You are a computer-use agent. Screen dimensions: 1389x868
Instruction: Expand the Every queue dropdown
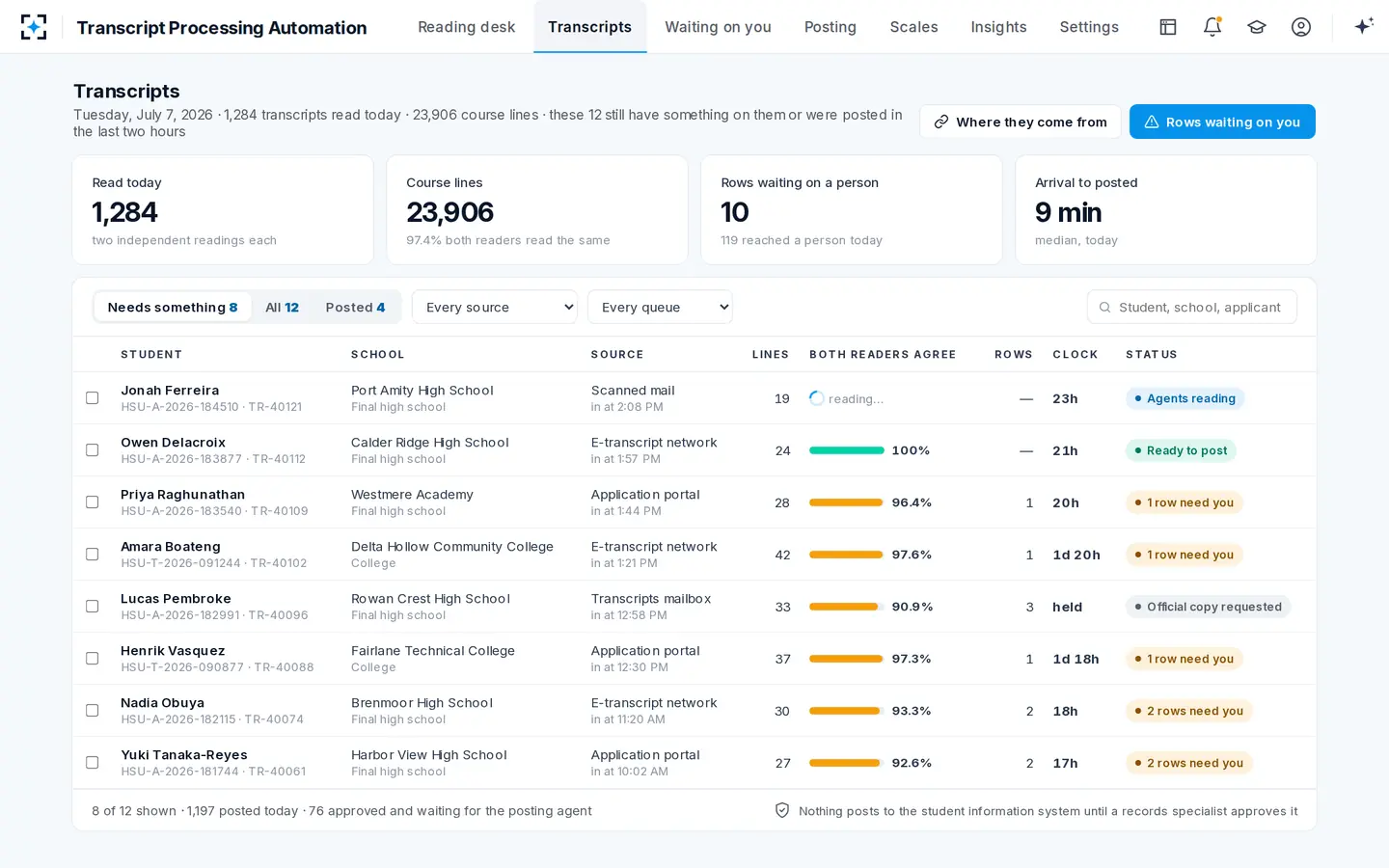coord(660,308)
